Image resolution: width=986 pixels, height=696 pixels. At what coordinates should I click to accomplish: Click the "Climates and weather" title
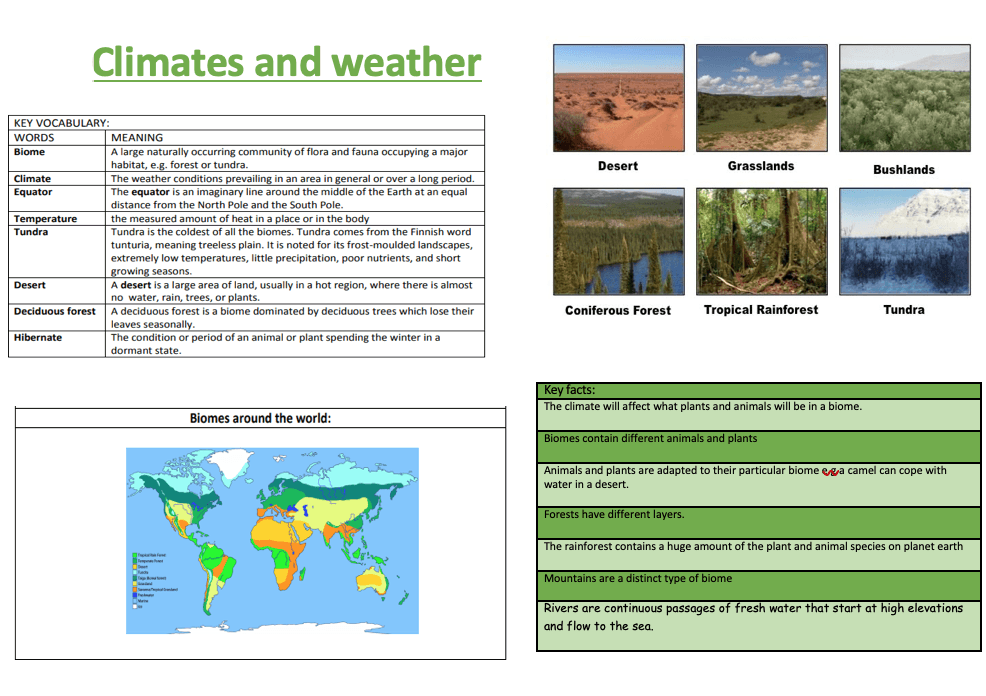[287, 62]
